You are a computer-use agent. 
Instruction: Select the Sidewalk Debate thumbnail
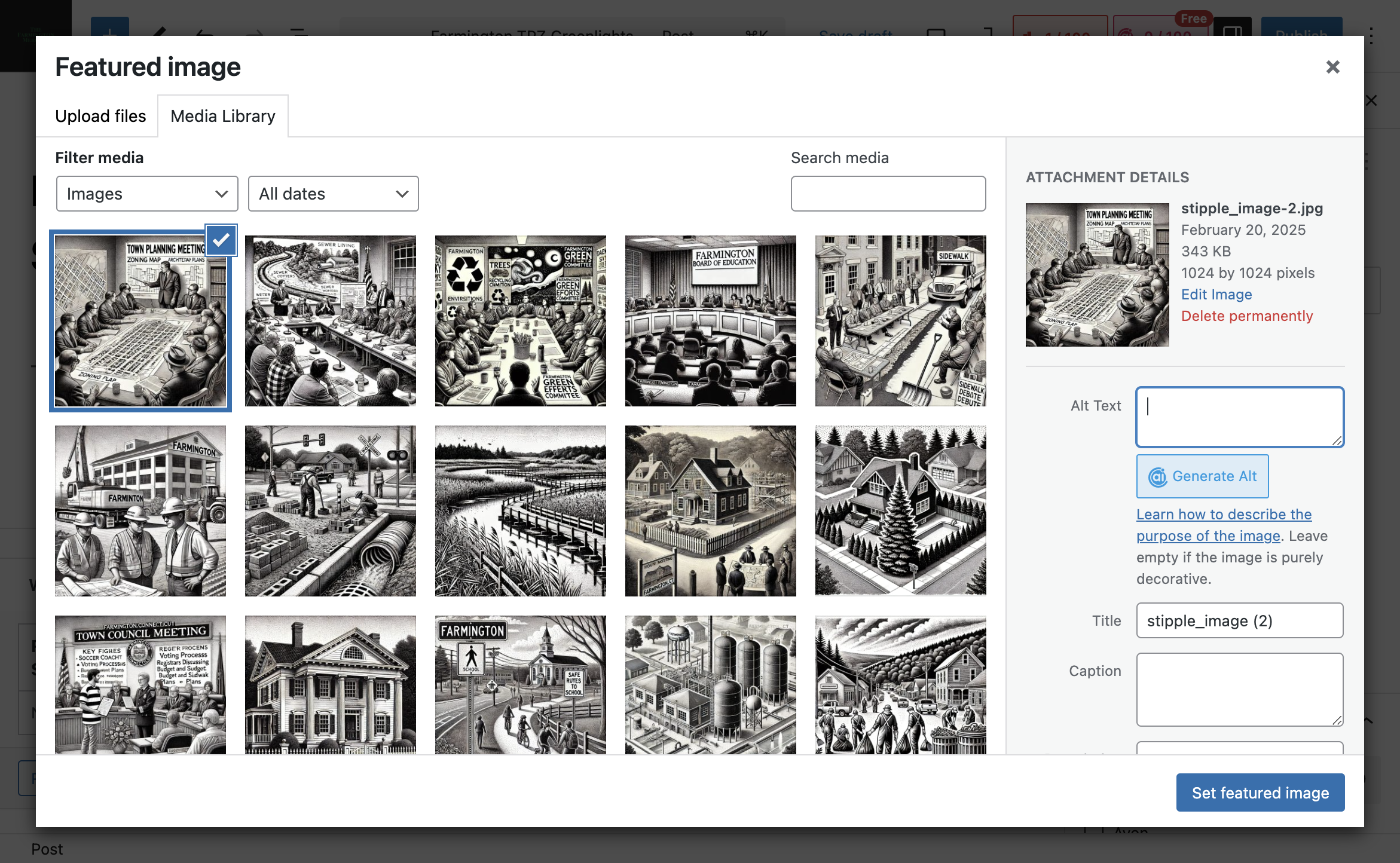coord(901,321)
